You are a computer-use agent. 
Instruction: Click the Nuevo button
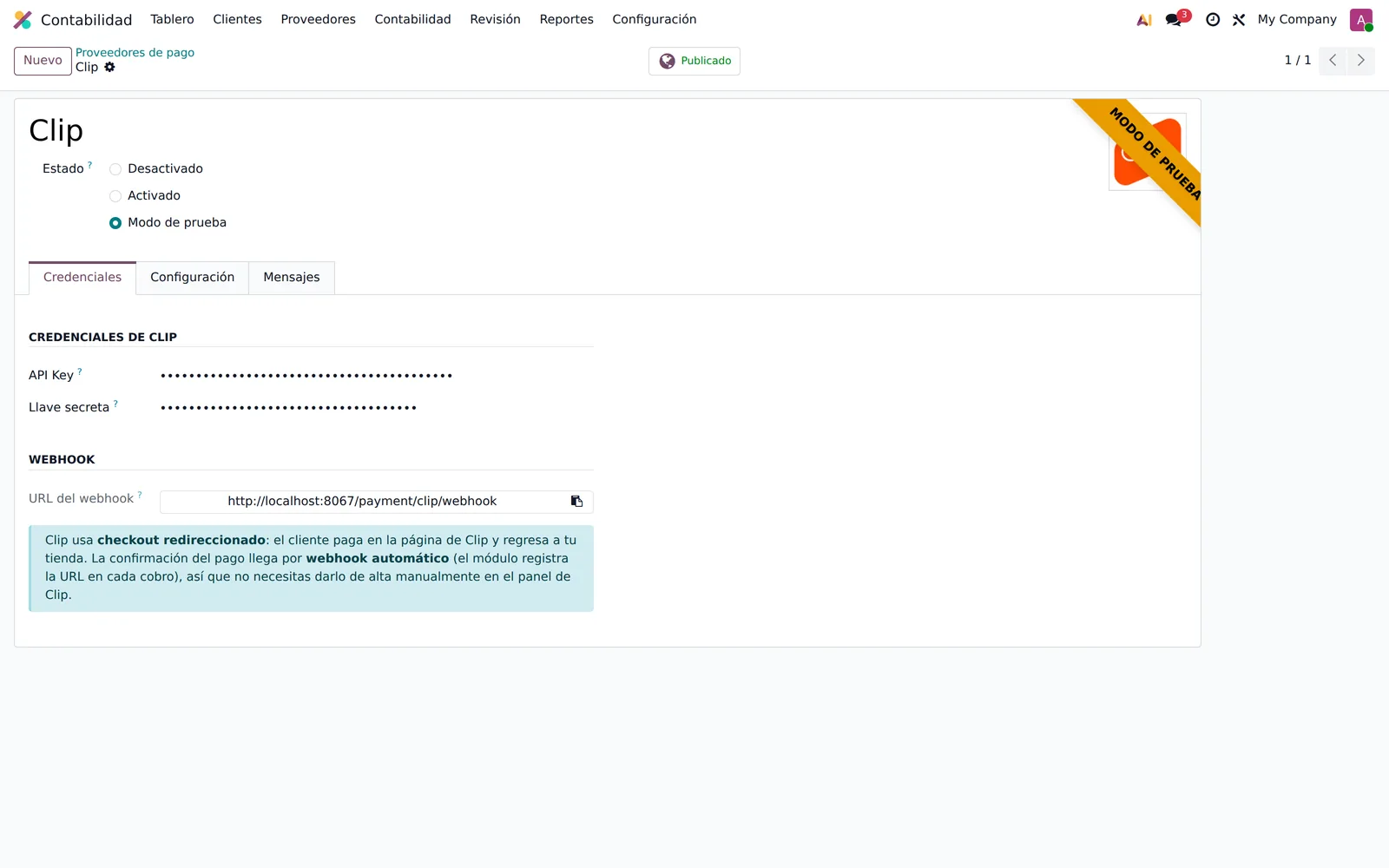click(43, 61)
